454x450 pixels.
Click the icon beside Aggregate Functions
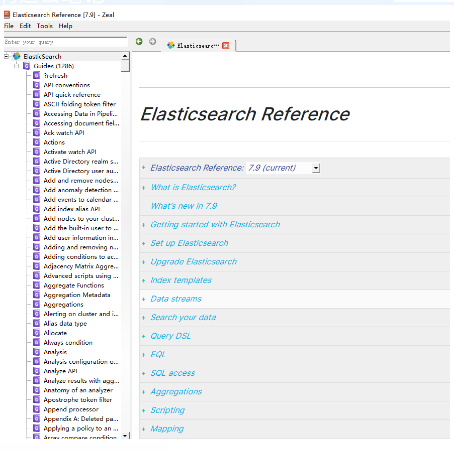coord(36,285)
